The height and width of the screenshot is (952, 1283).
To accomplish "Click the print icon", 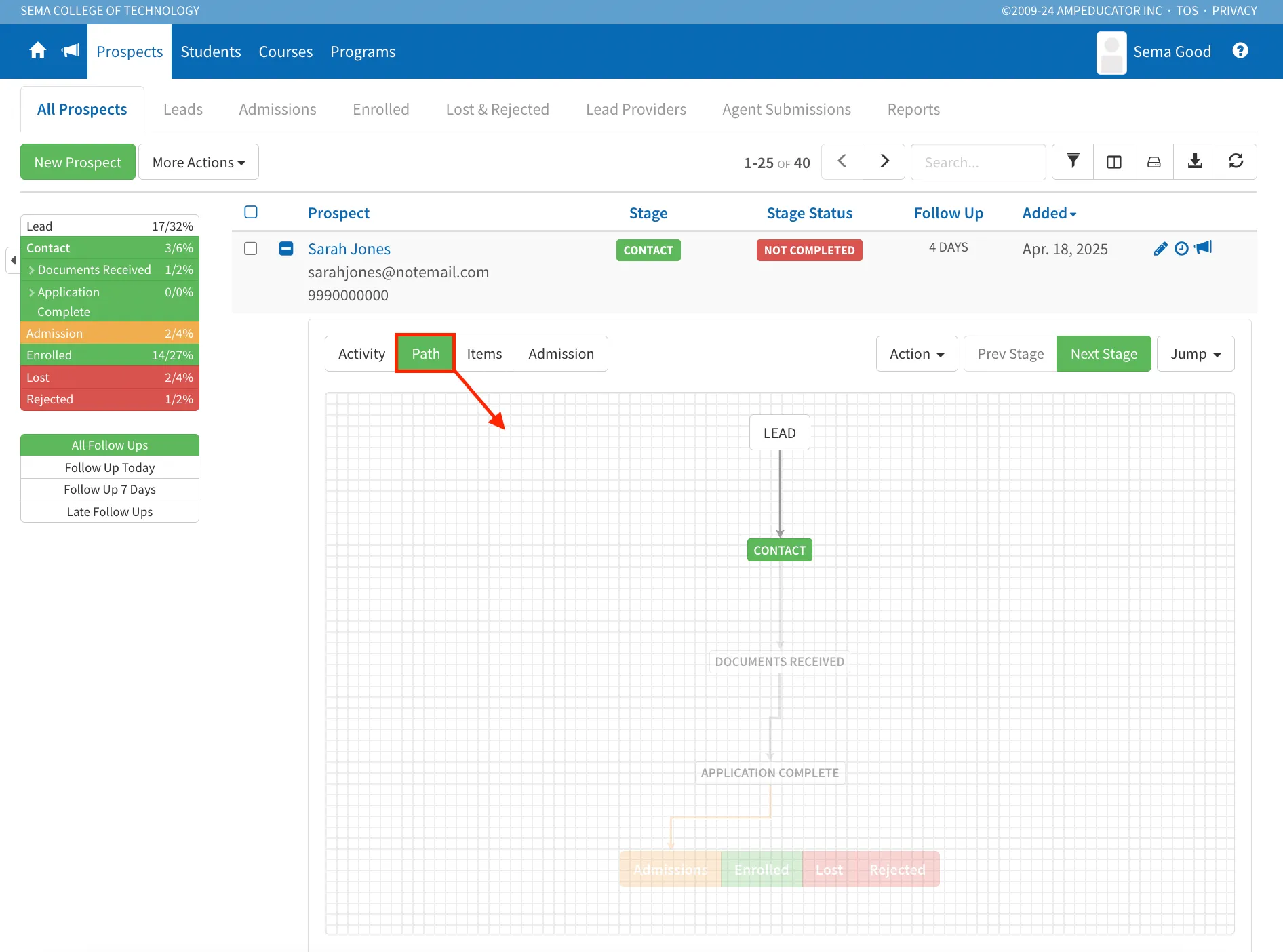I will click(1154, 161).
